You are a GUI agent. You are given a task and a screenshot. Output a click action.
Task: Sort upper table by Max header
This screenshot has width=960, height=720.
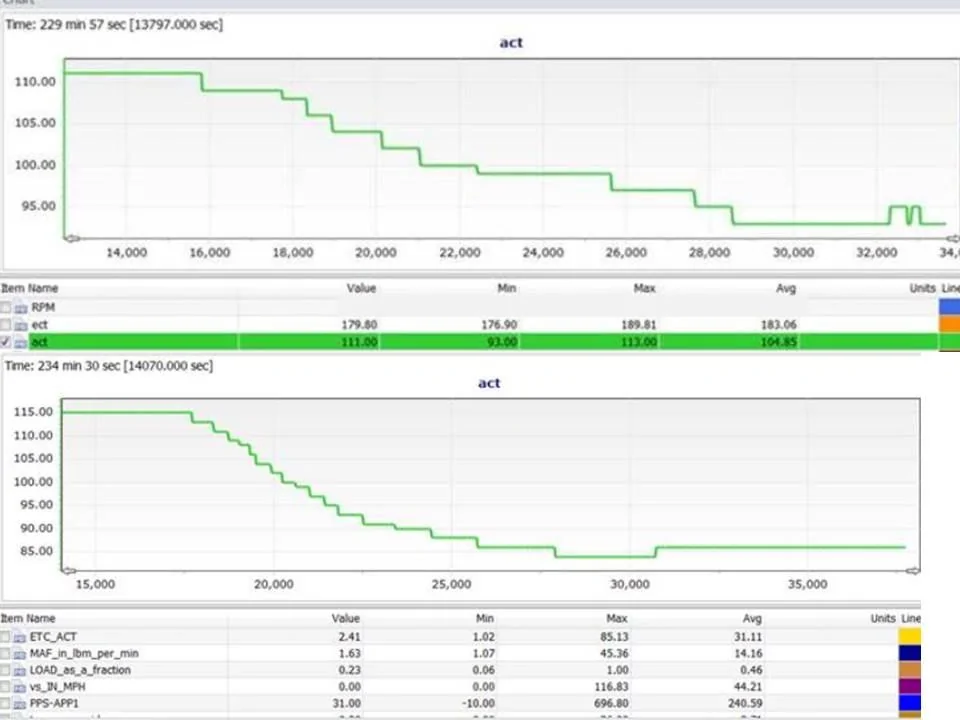tap(644, 288)
